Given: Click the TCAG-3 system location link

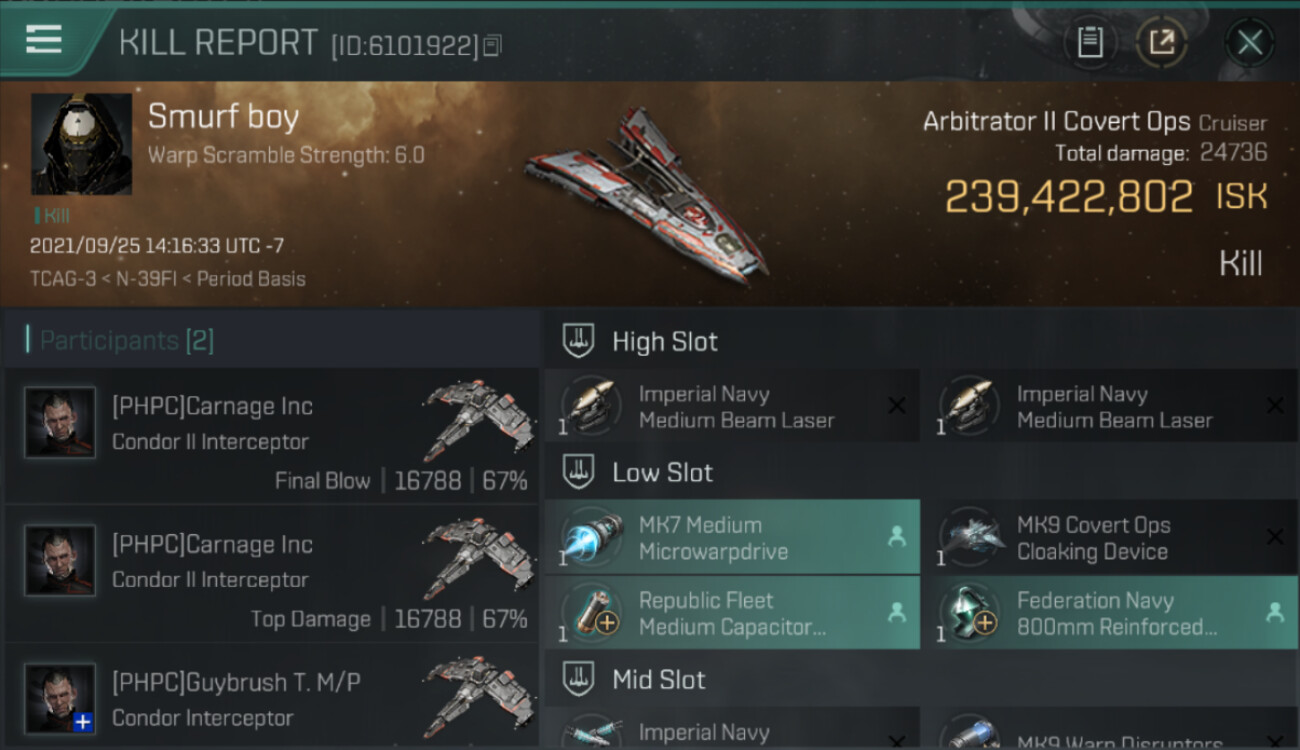Looking at the screenshot, I should pyautogui.click(x=63, y=278).
